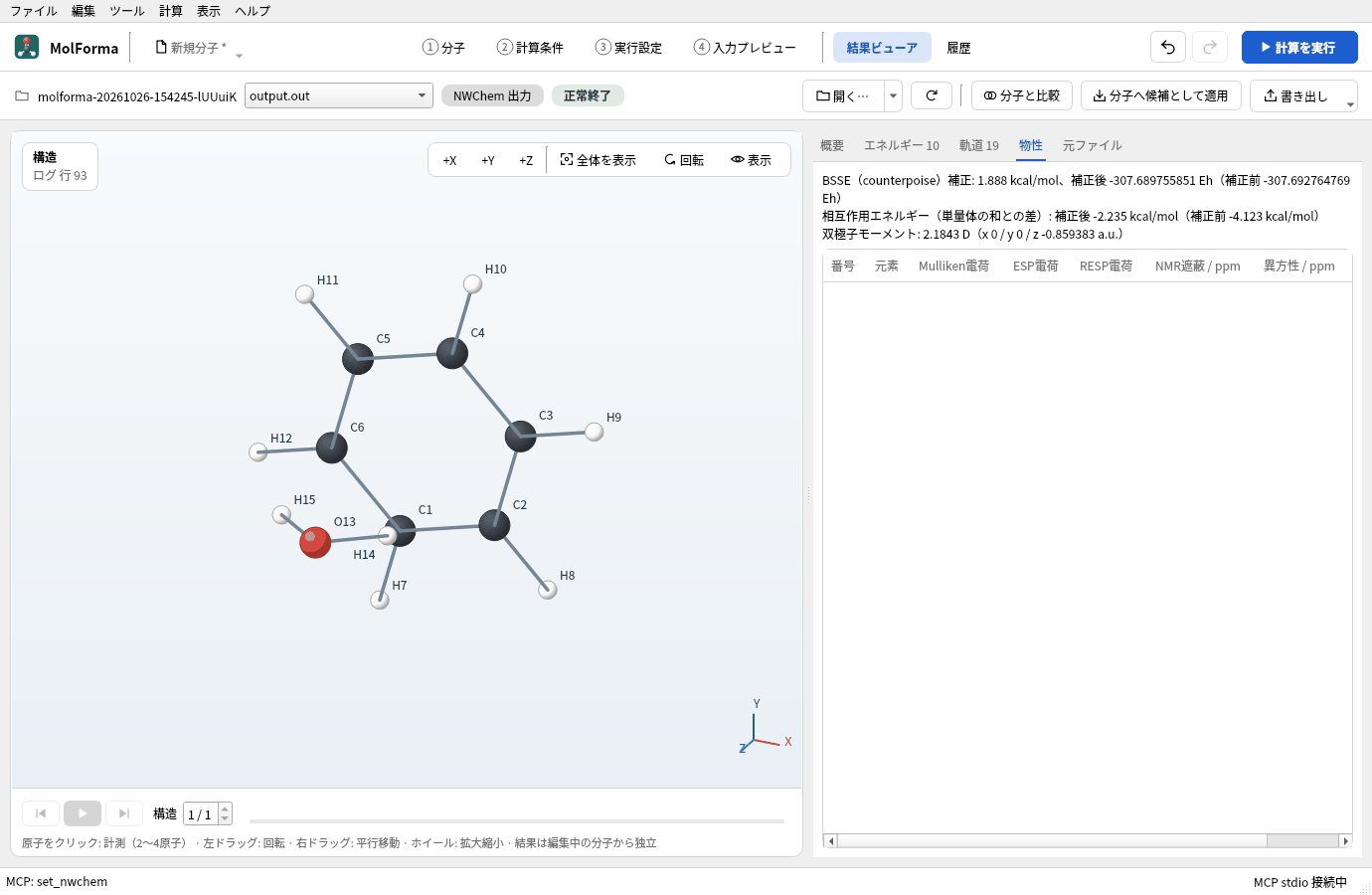Run calculation with 計算を実行

1299,47
